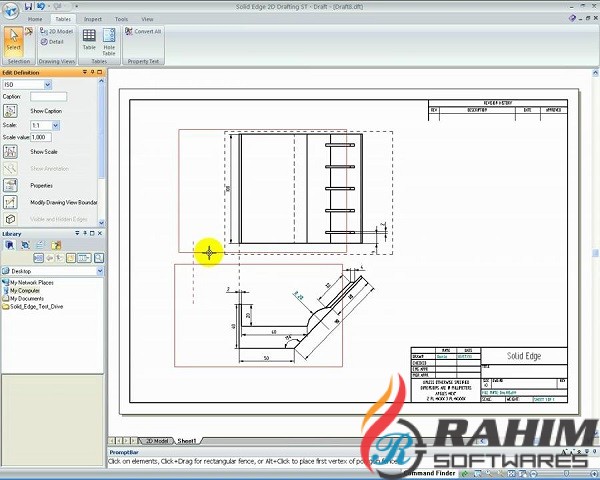
Task: Click the Detail view command
Action: (x=52, y=42)
